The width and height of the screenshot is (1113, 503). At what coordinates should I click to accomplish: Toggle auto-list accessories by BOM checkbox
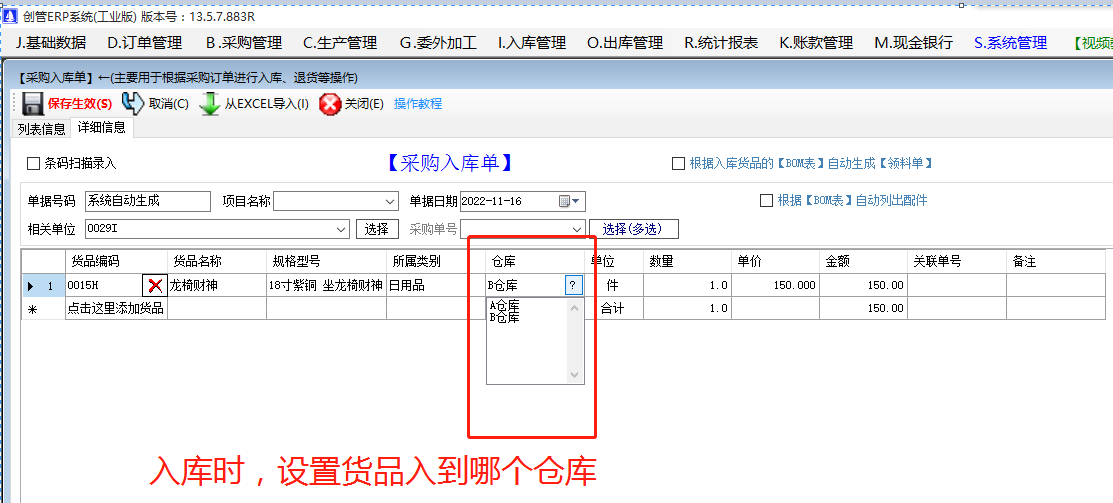(x=767, y=200)
